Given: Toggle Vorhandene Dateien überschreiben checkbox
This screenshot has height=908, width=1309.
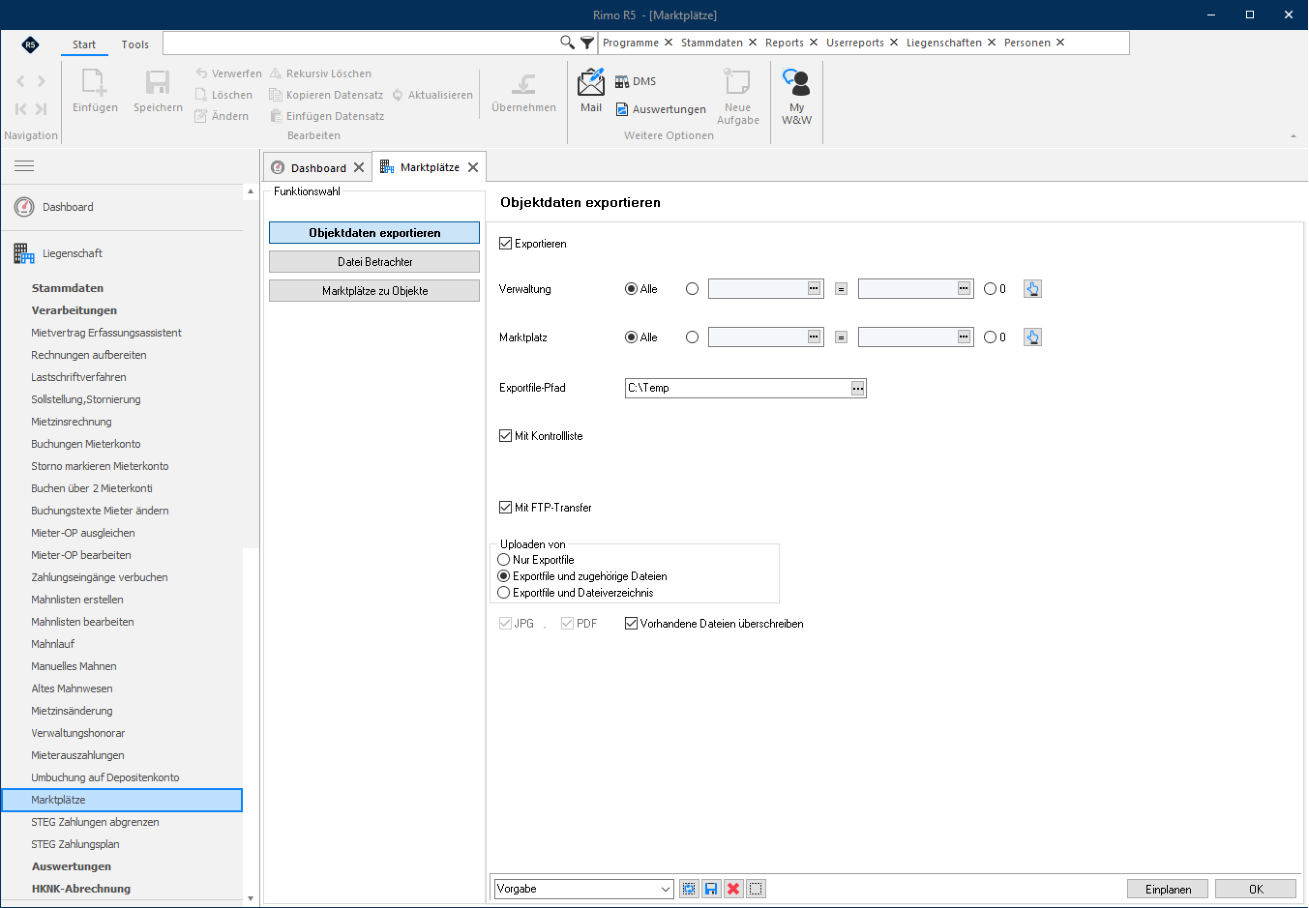Looking at the screenshot, I should point(631,624).
